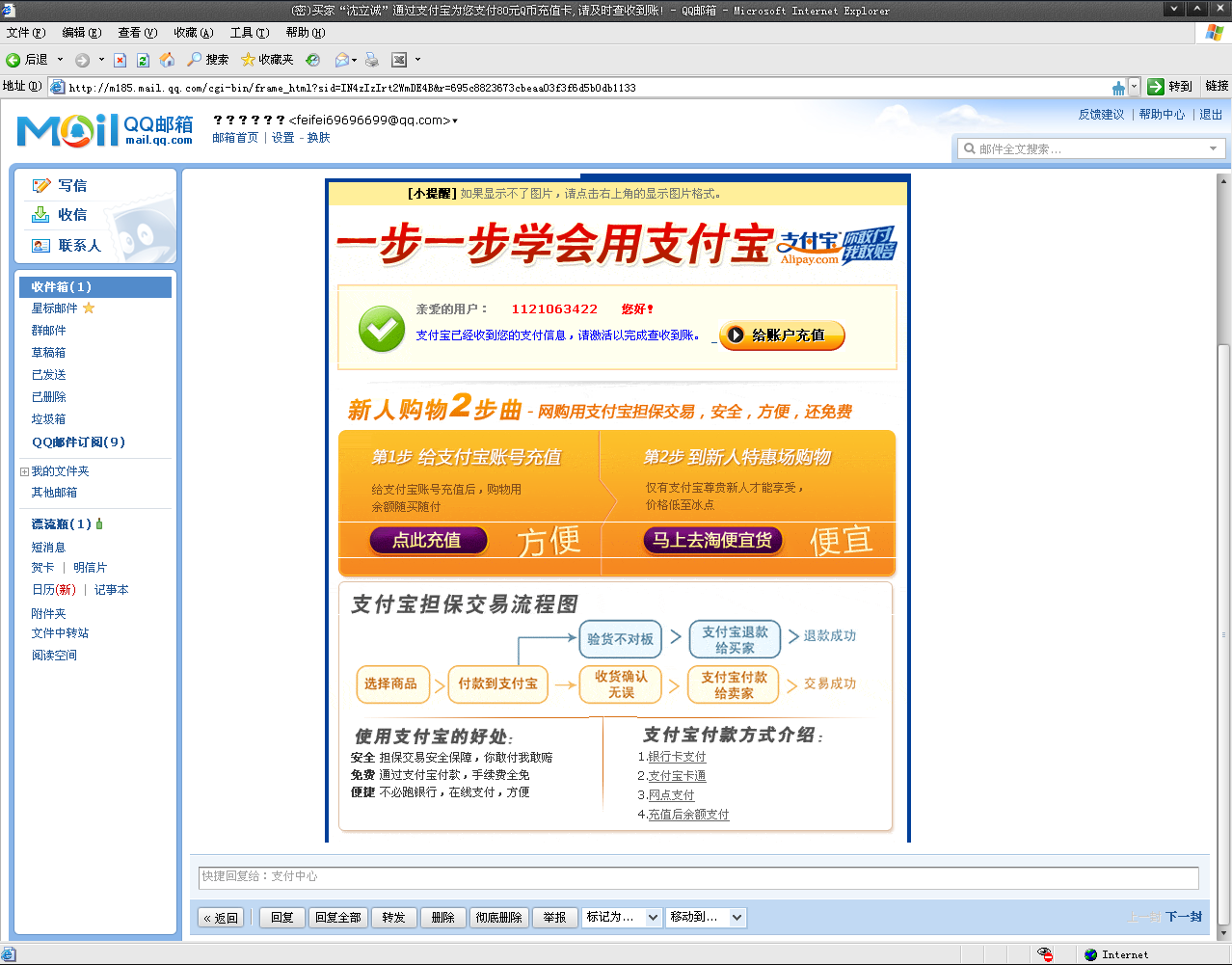The image size is (1232, 965).
Task: Click the browser address URL field
Action: point(586,87)
